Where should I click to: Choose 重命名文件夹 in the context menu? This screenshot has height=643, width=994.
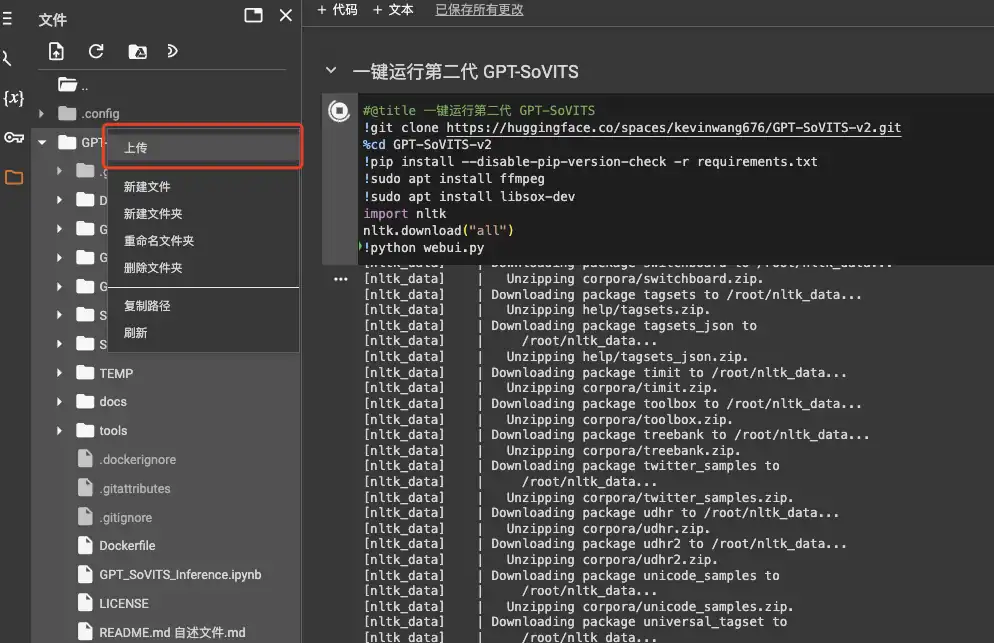(203, 241)
